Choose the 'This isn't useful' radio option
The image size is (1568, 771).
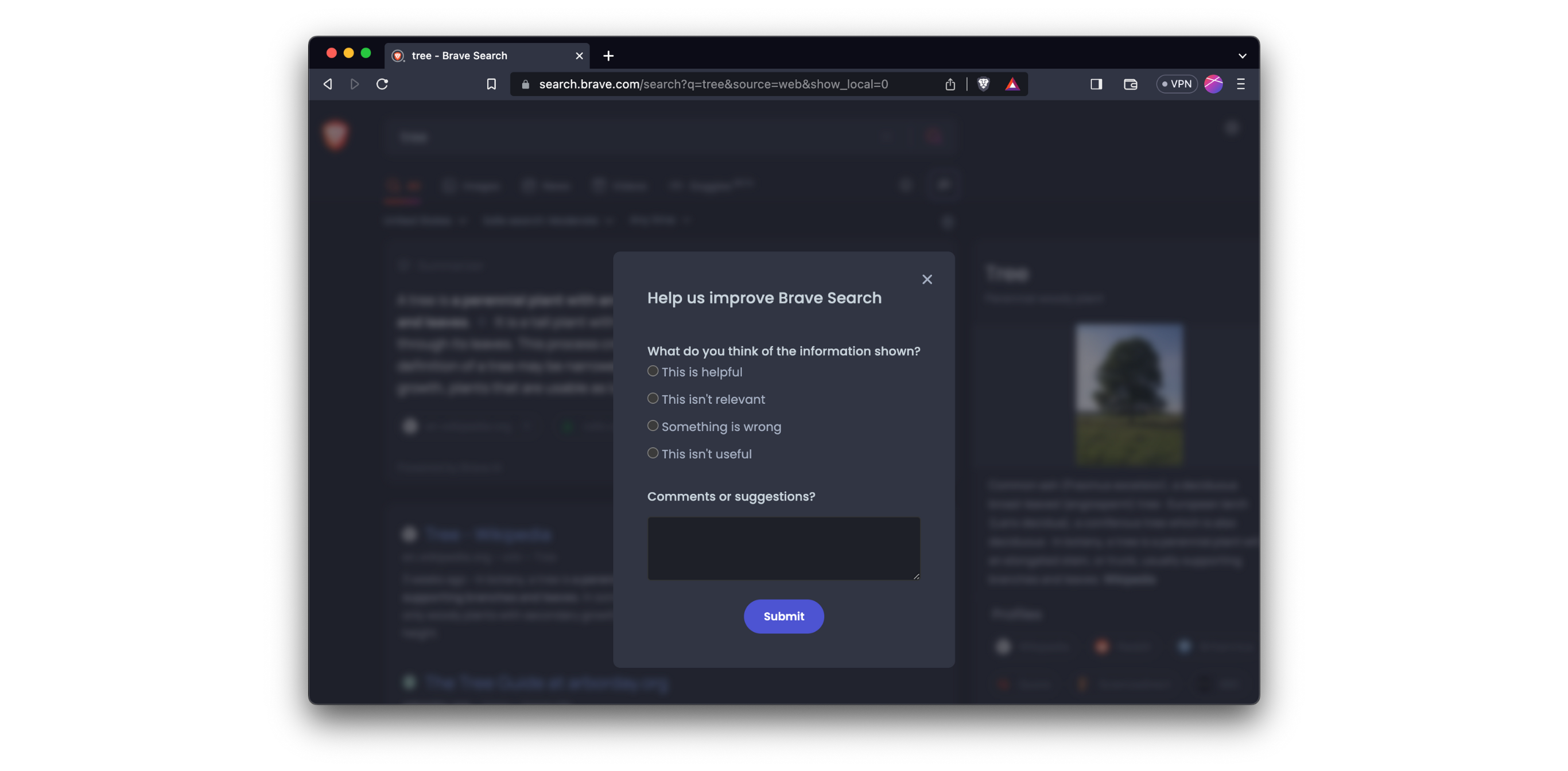click(x=653, y=453)
